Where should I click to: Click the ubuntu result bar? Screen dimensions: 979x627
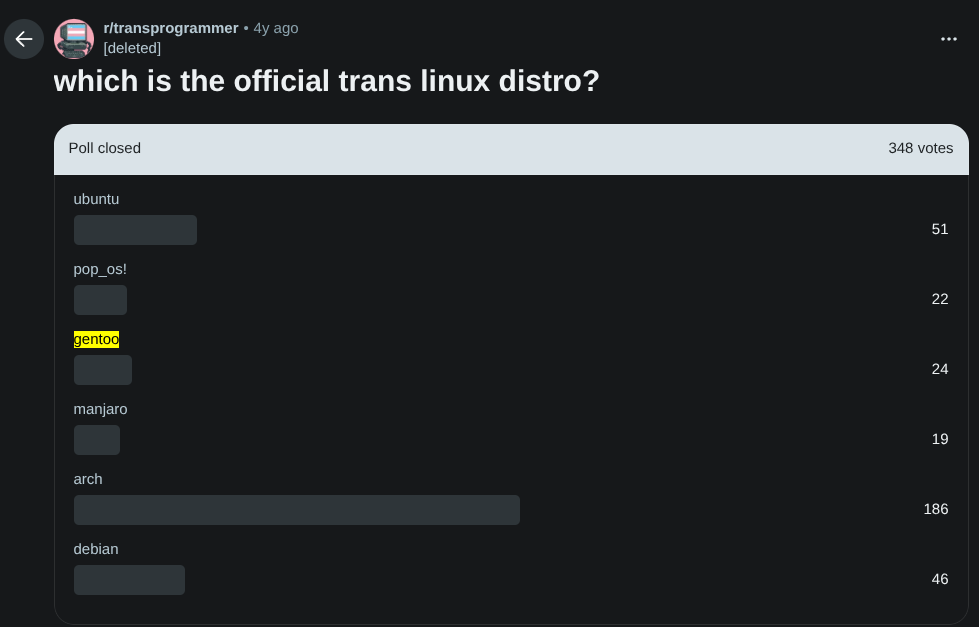pos(135,230)
